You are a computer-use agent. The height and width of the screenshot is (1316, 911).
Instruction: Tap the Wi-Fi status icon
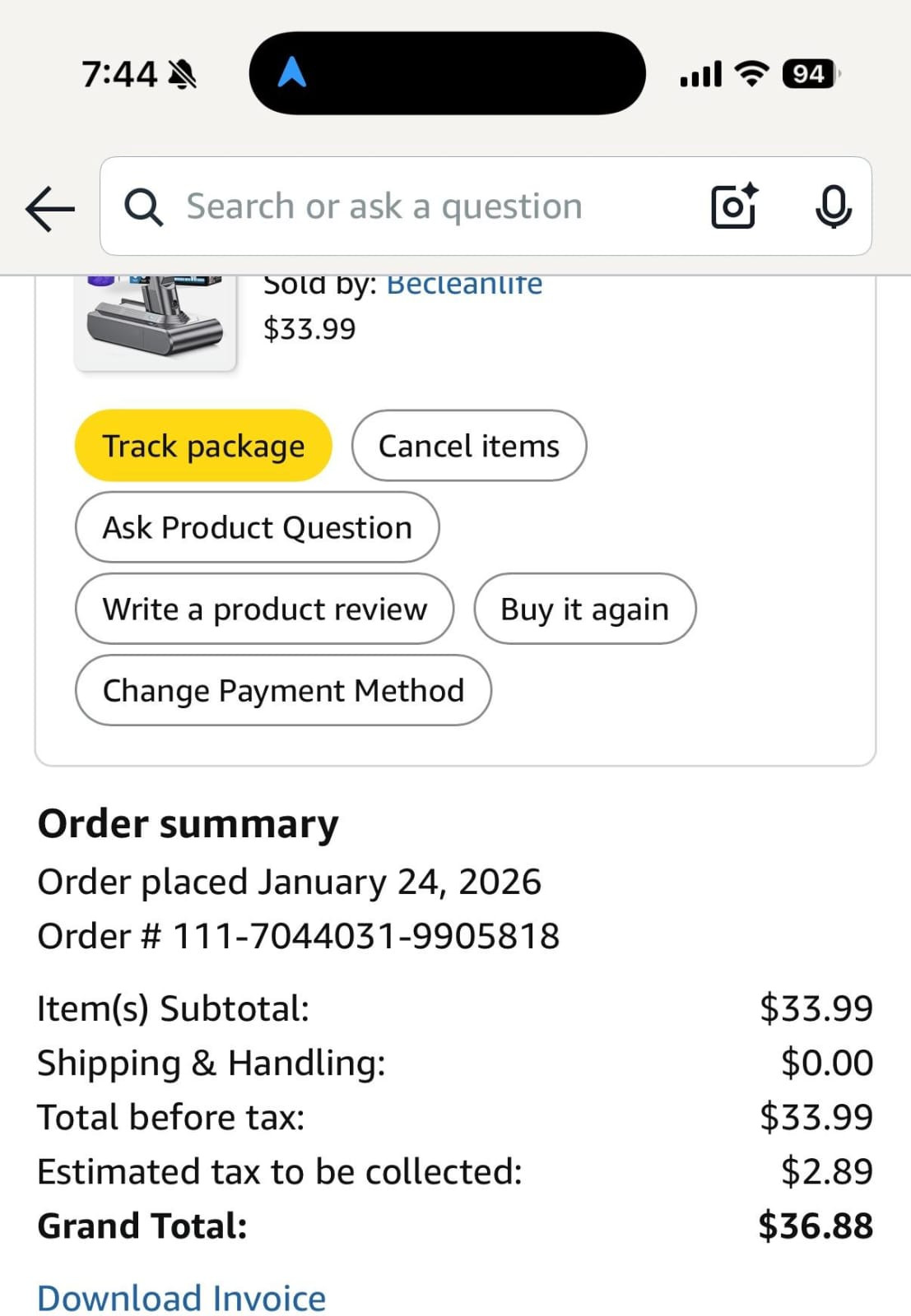pyautogui.click(x=751, y=74)
